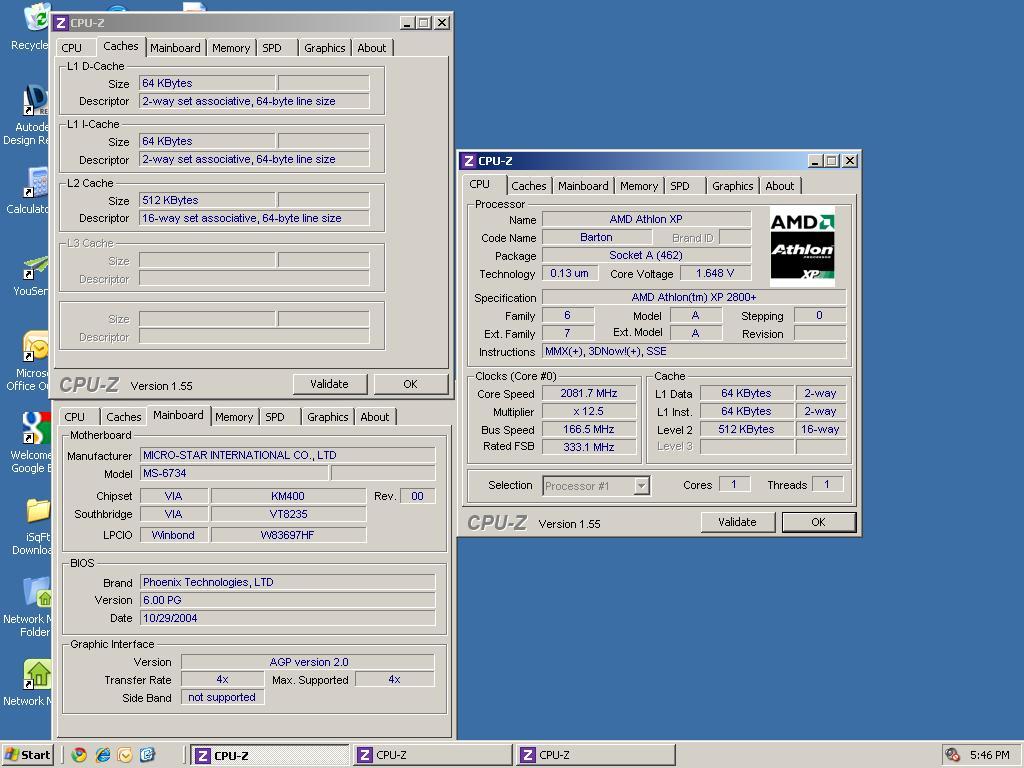This screenshot has height=768, width=1024.
Task: Click the Core Speed 2081.7 MHz value
Action: coord(589,393)
